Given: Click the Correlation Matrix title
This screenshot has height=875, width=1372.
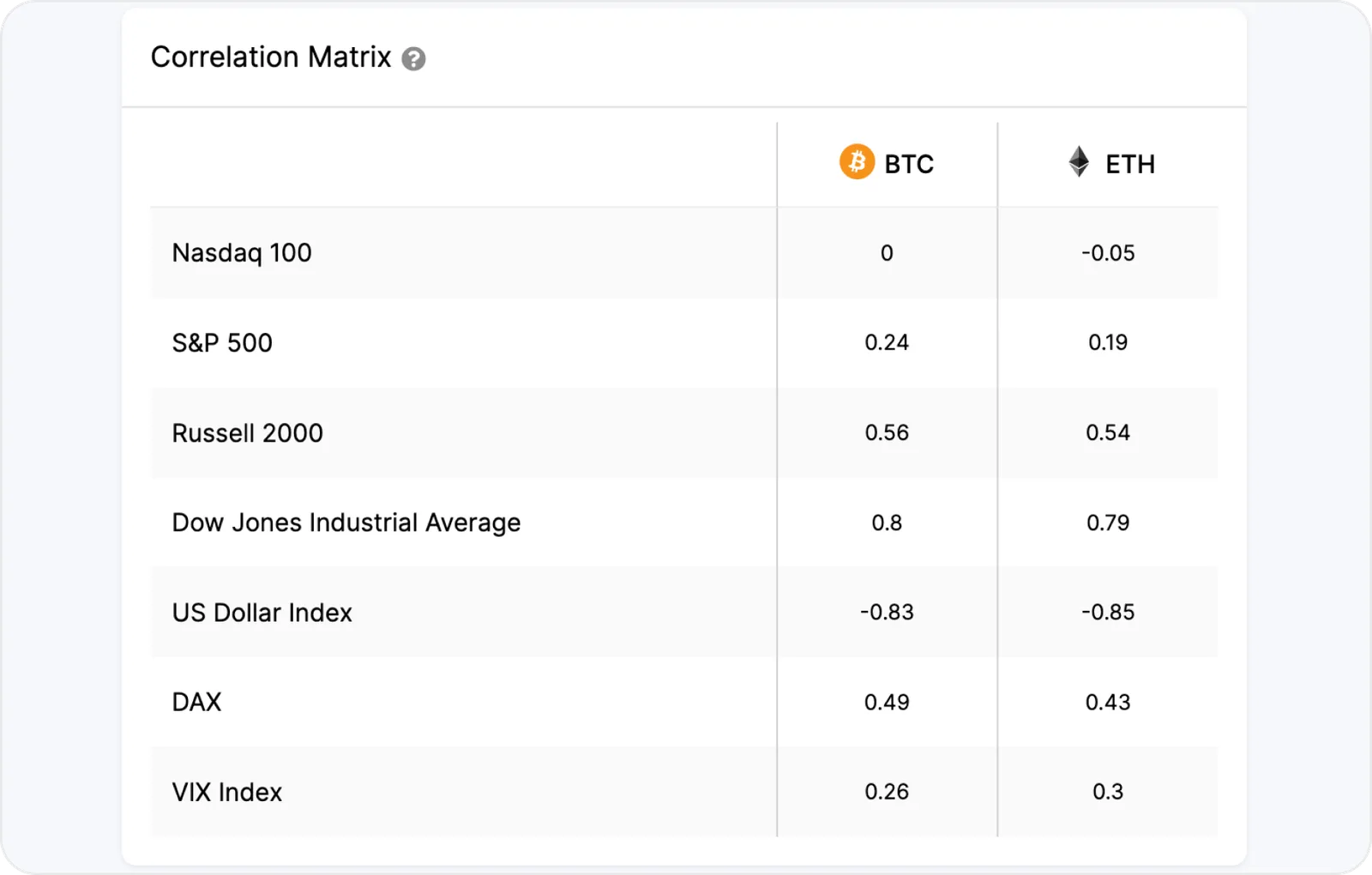Looking at the screenshot, I should coord(271,57).
